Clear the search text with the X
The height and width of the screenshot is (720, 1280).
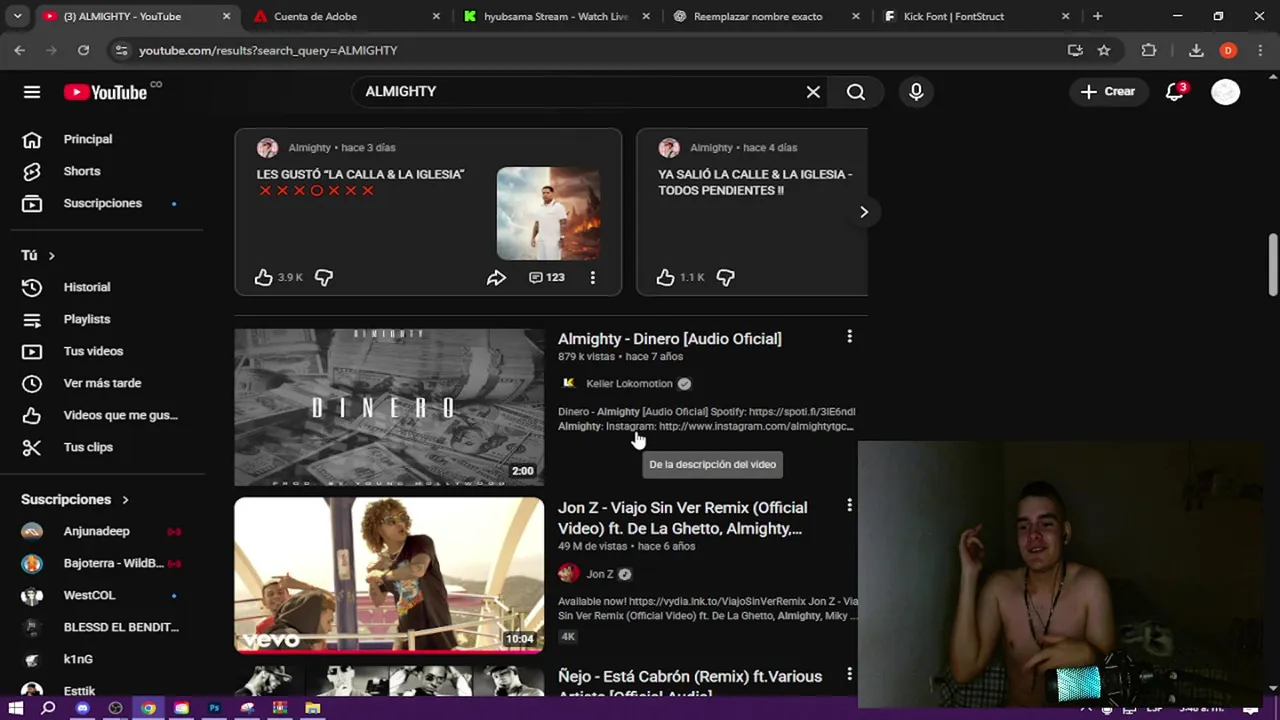(x=813, y=92)
